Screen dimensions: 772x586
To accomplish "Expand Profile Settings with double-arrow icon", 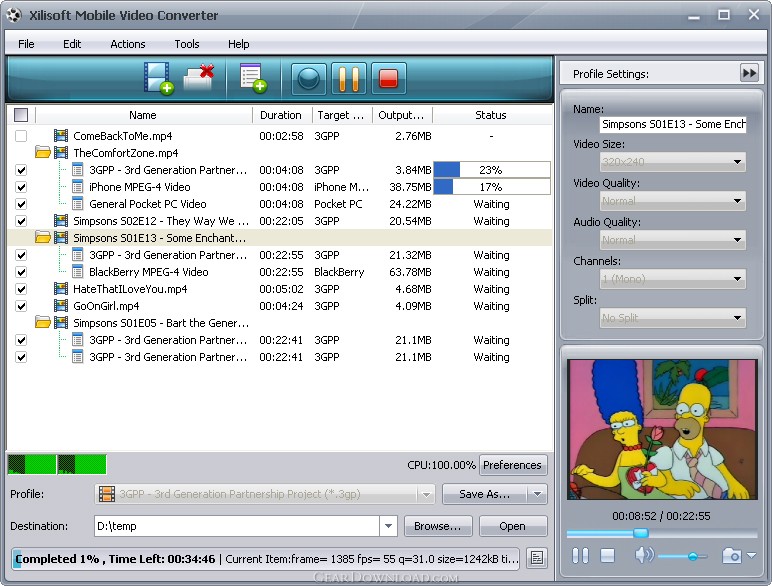I will click(x=749, y=73).
